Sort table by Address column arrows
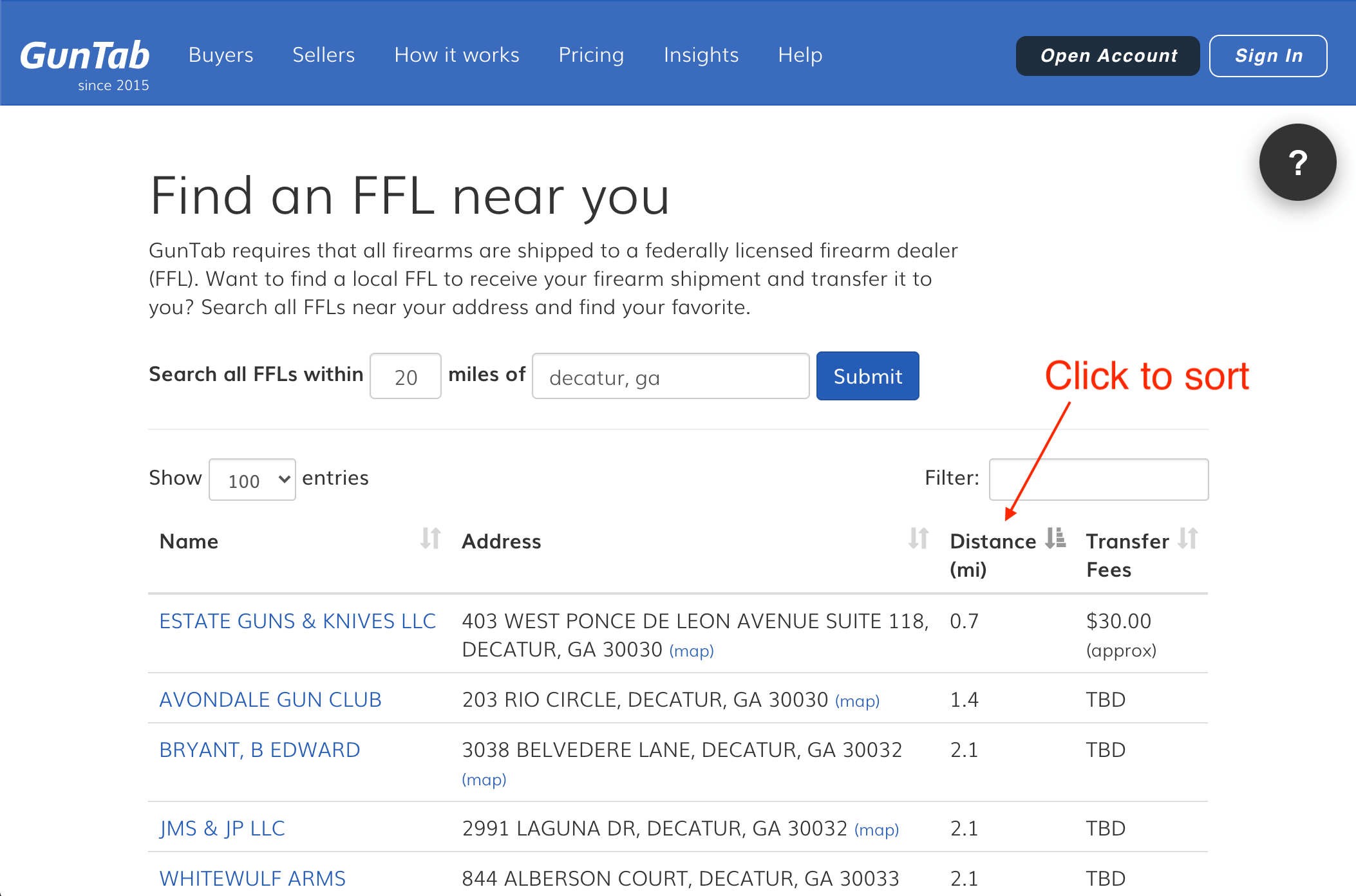This screenshot has height=896, width=1356. (919, 538)
